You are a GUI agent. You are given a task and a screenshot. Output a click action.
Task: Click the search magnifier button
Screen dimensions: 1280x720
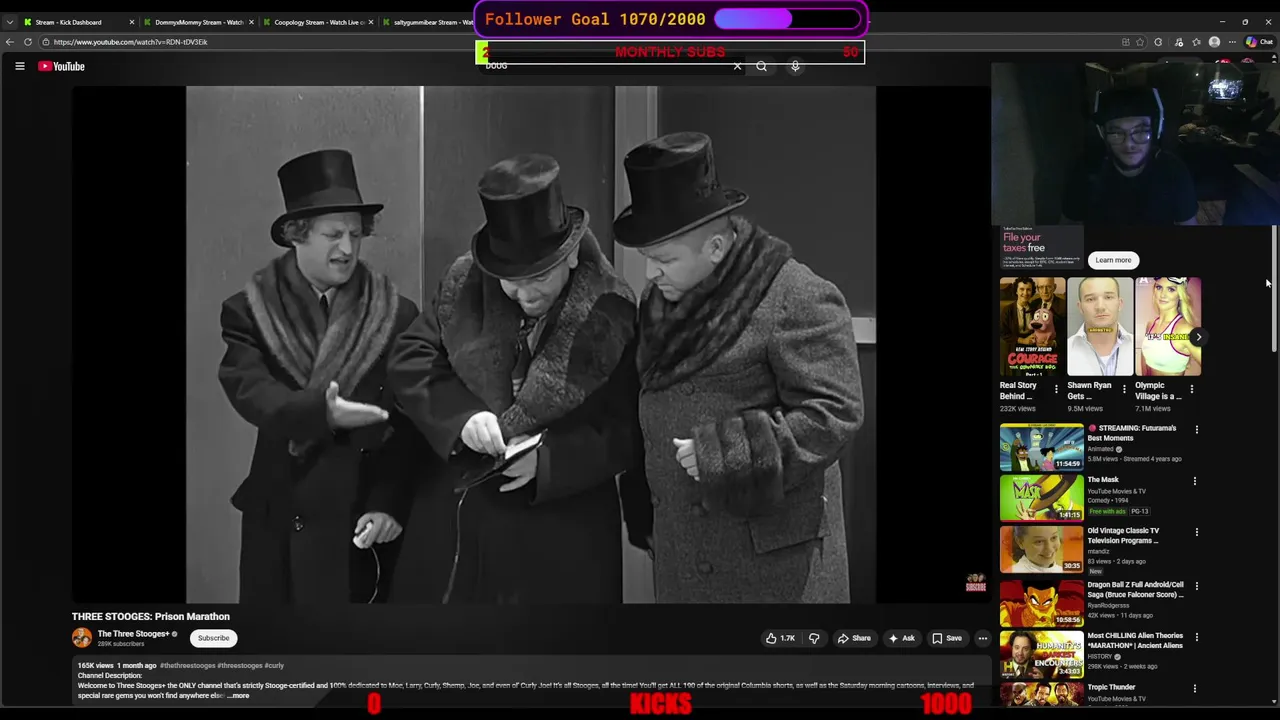click(762, 66)
